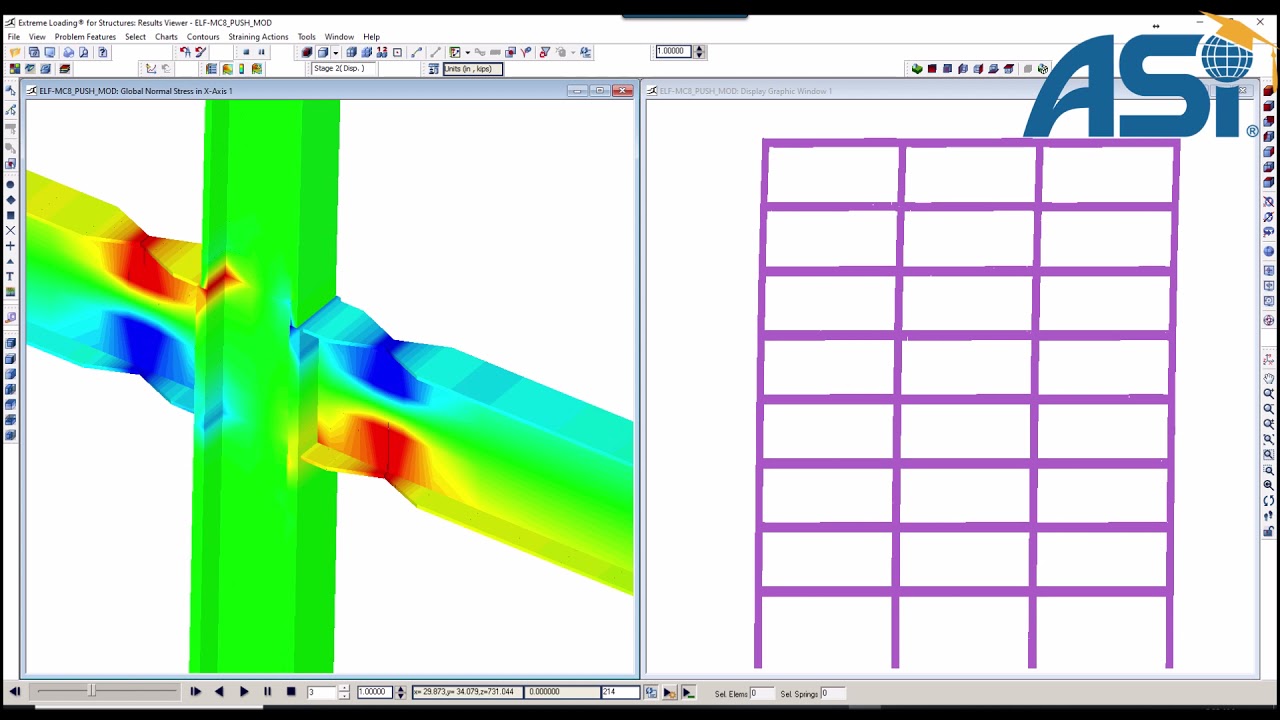This screenshot has height=720, width=1280.
Task: Pause the animation playback
Action: pos(267,691)
